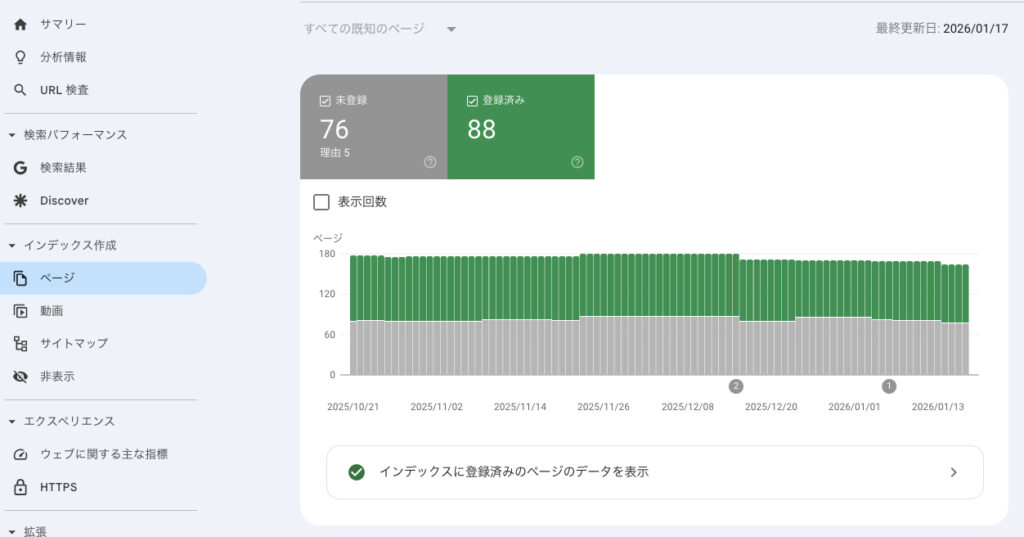Screen dimensions: 1024x537
Task: Toggle the 未登録 checkbox
Action: tap(325, 101)
